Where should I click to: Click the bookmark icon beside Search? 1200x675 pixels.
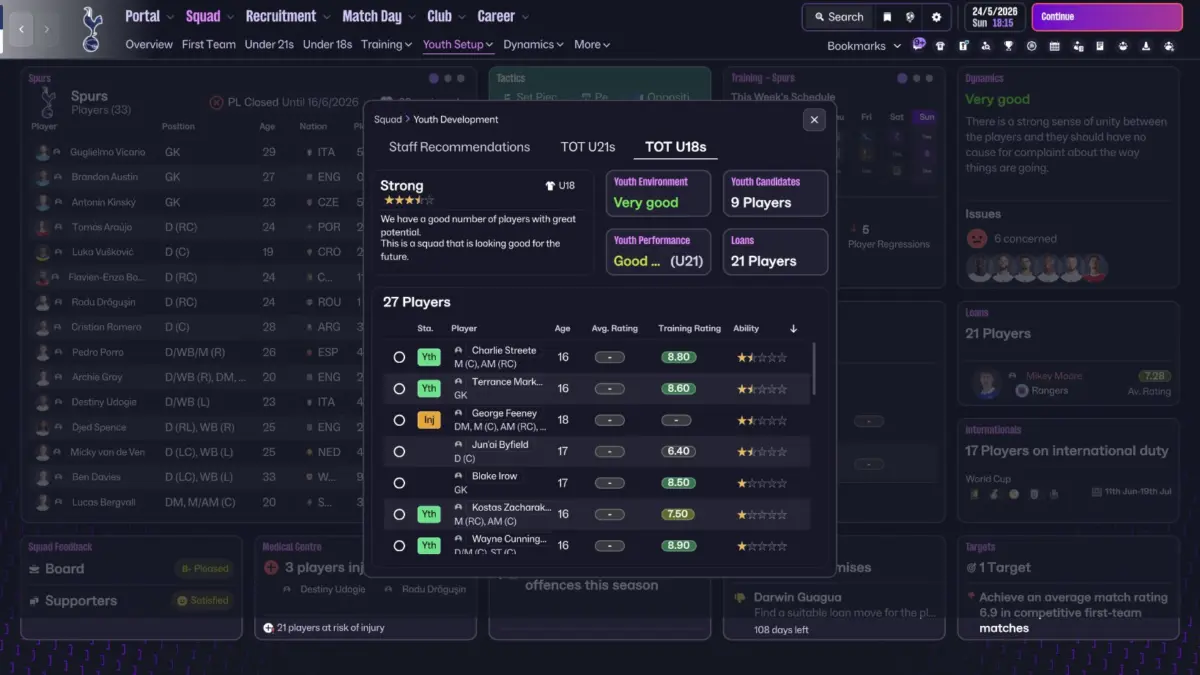click(887, 17)
